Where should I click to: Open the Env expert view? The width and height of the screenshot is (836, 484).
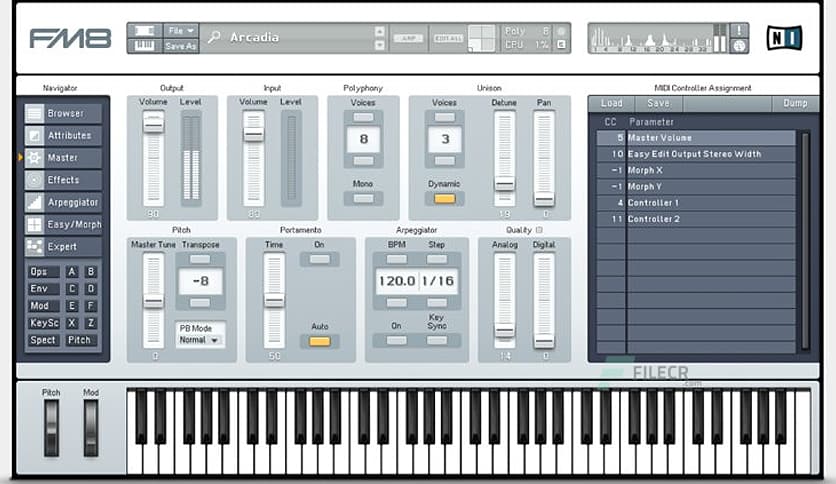[x=43, y=289]
